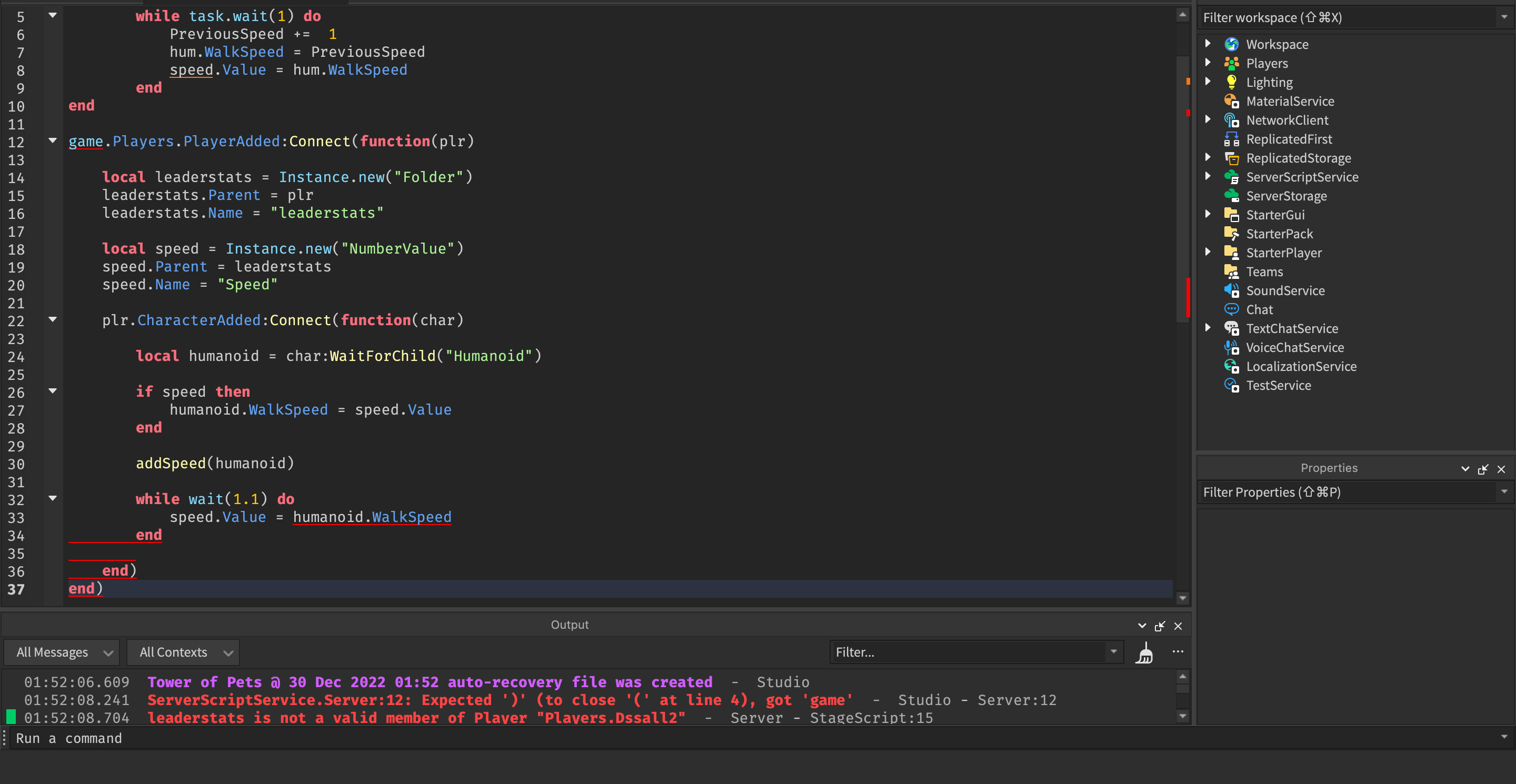Select StarterGui in the Explorer
Image resolution: width=1516 pixels, height=784 pixels.
pos(1275,215)
